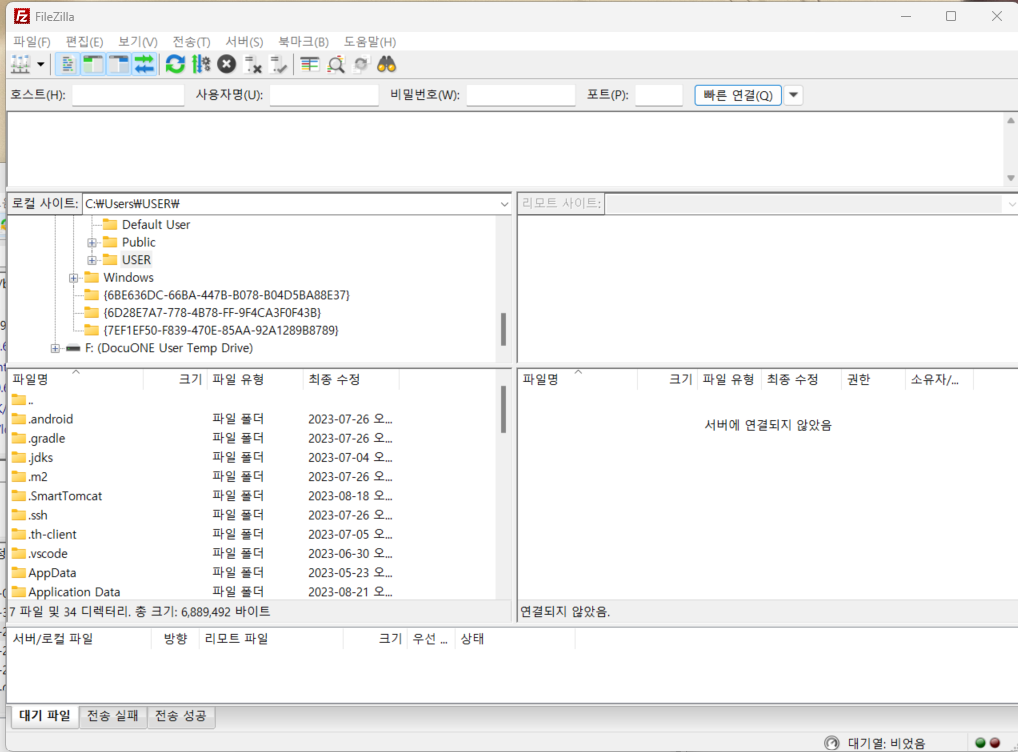The image size is (1018, 752).
Task: Toggle processing of the transfer queue
Action: 201,64
